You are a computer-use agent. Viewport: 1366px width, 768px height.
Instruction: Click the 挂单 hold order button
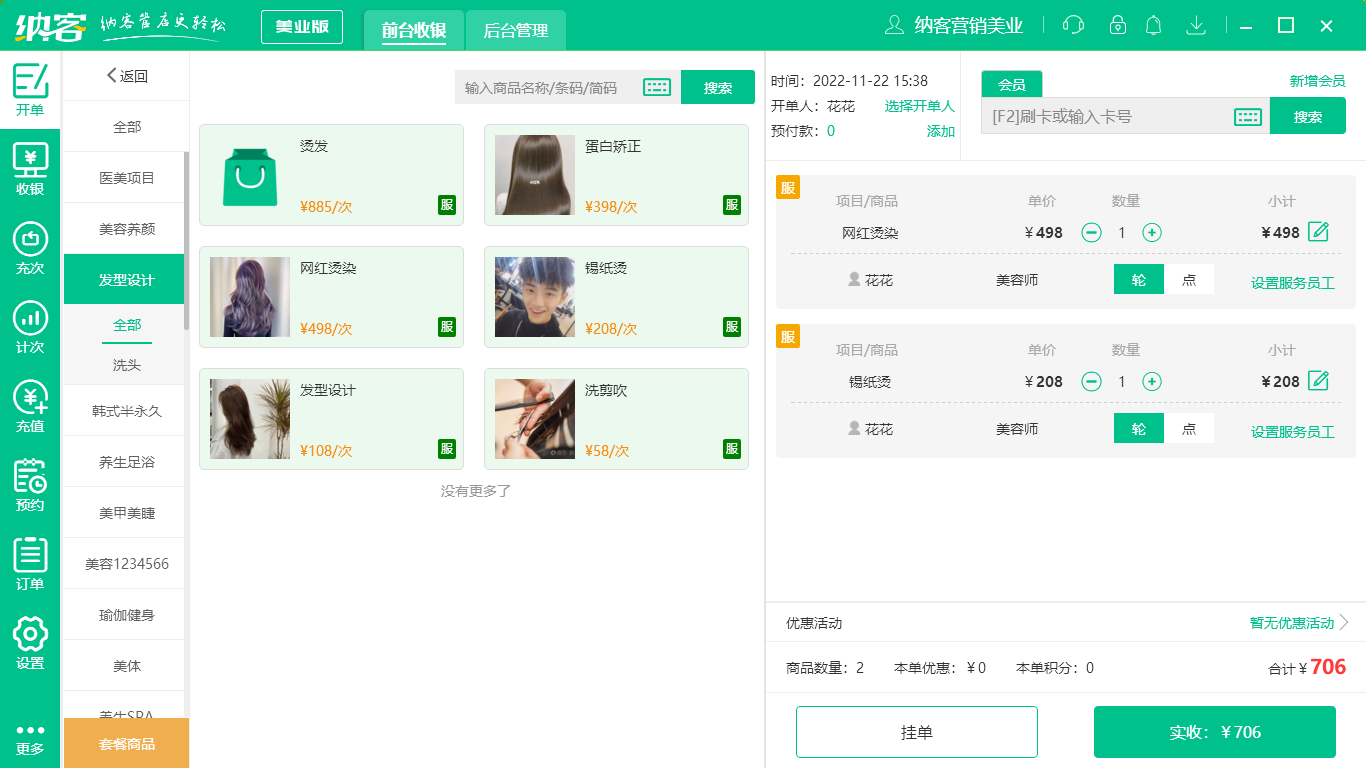coord(916,731)
